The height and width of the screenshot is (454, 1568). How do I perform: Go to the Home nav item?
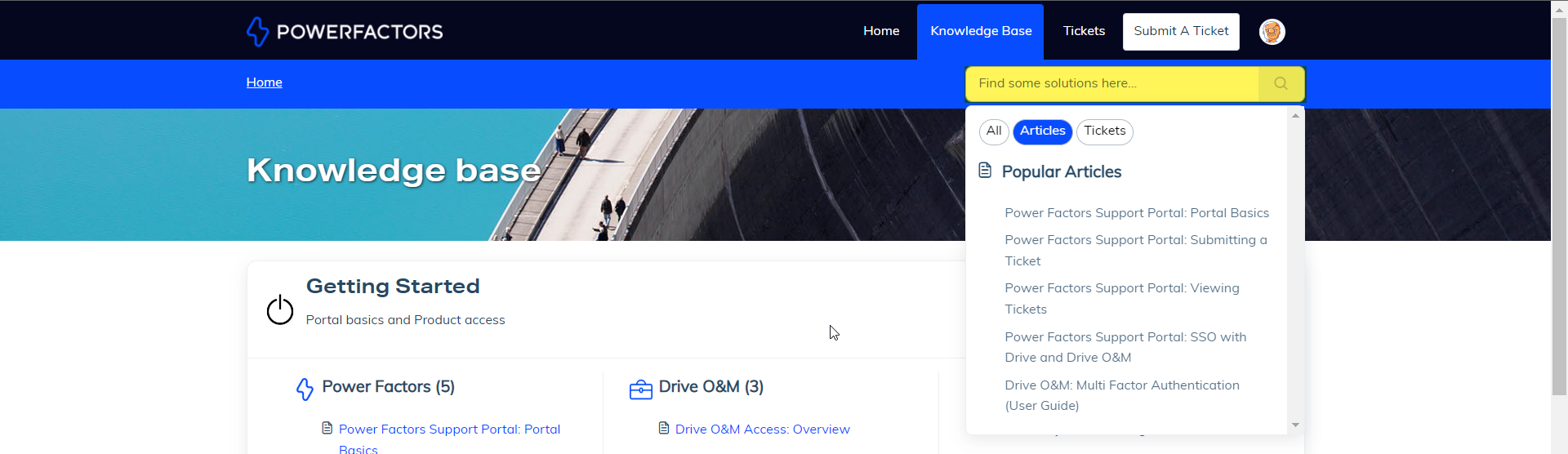pos(881,31)
